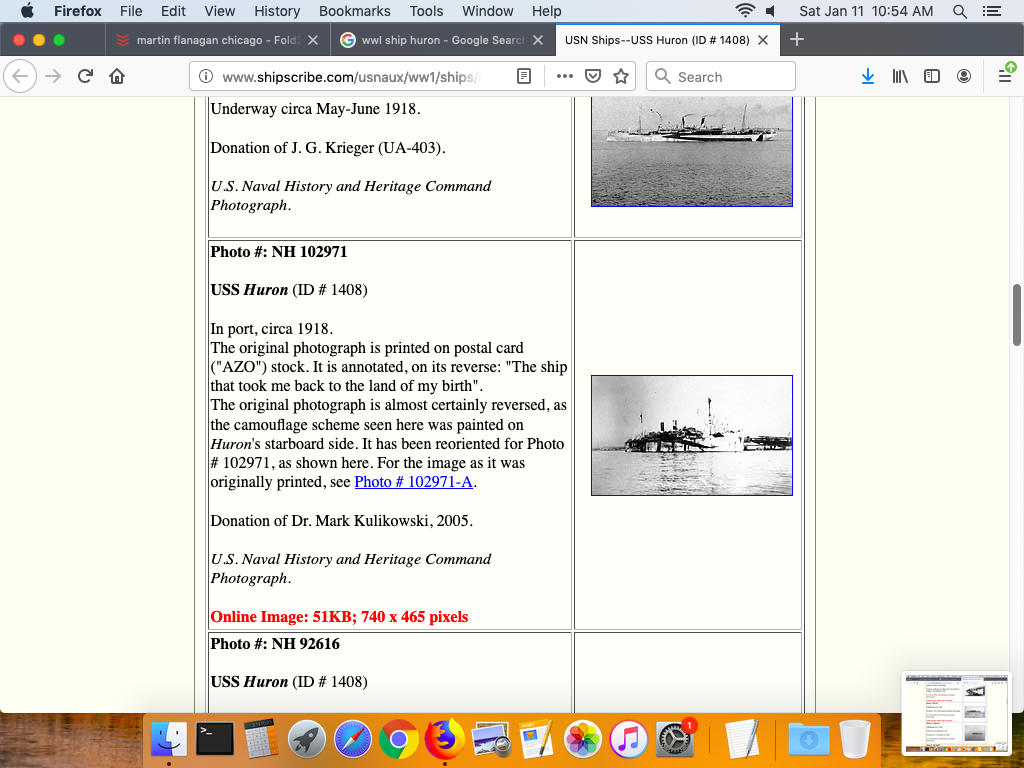Open a new tab with plus button
The image size is (1024, 768).
(x=797, y=40)
